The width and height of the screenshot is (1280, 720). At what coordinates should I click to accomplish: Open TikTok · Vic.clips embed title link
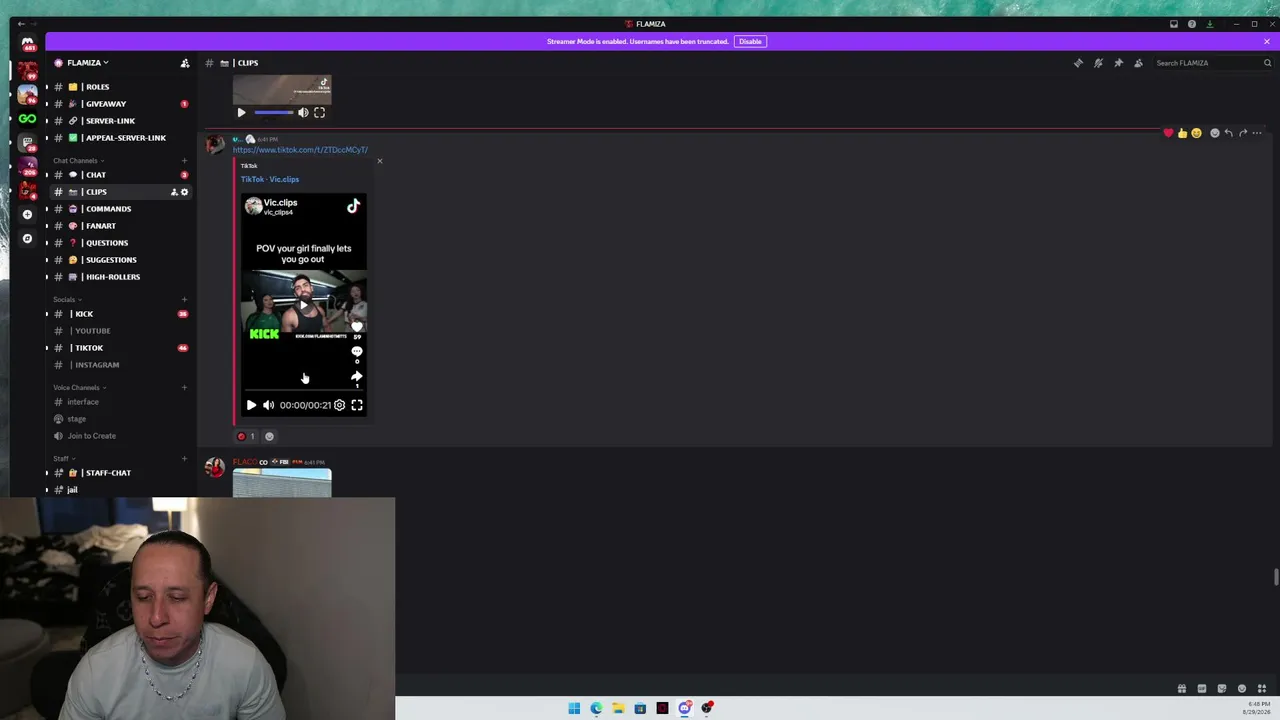pos(270,179)
